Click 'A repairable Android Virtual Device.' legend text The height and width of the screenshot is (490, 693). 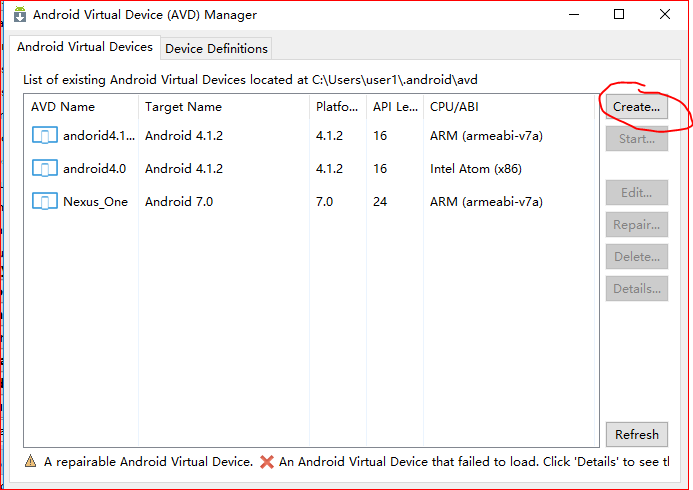[x=148, y=462]
